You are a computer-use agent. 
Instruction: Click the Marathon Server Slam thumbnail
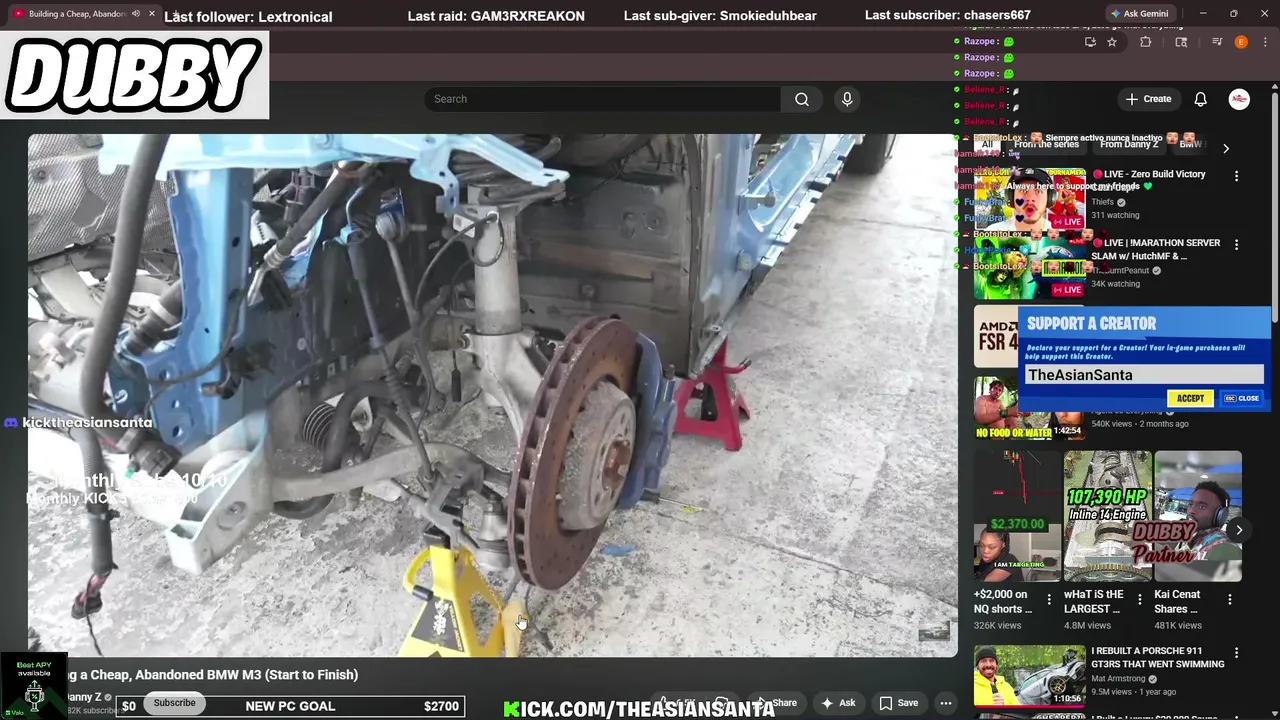pyautogui.click(x=1029, y=268)
